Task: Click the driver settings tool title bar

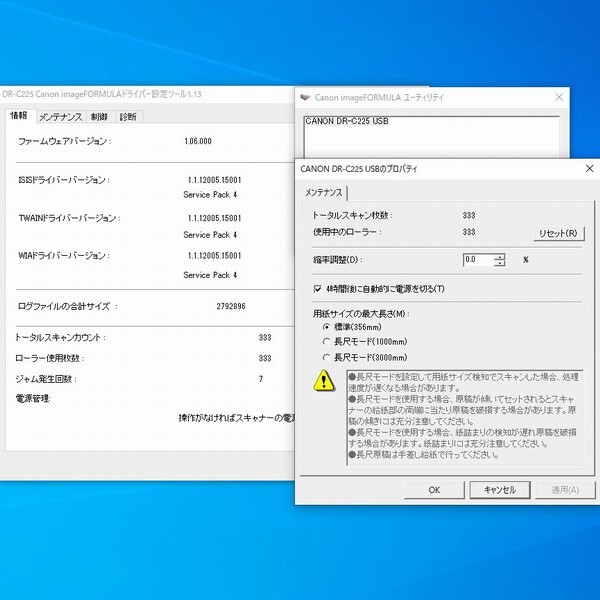Action: point(147,94)
